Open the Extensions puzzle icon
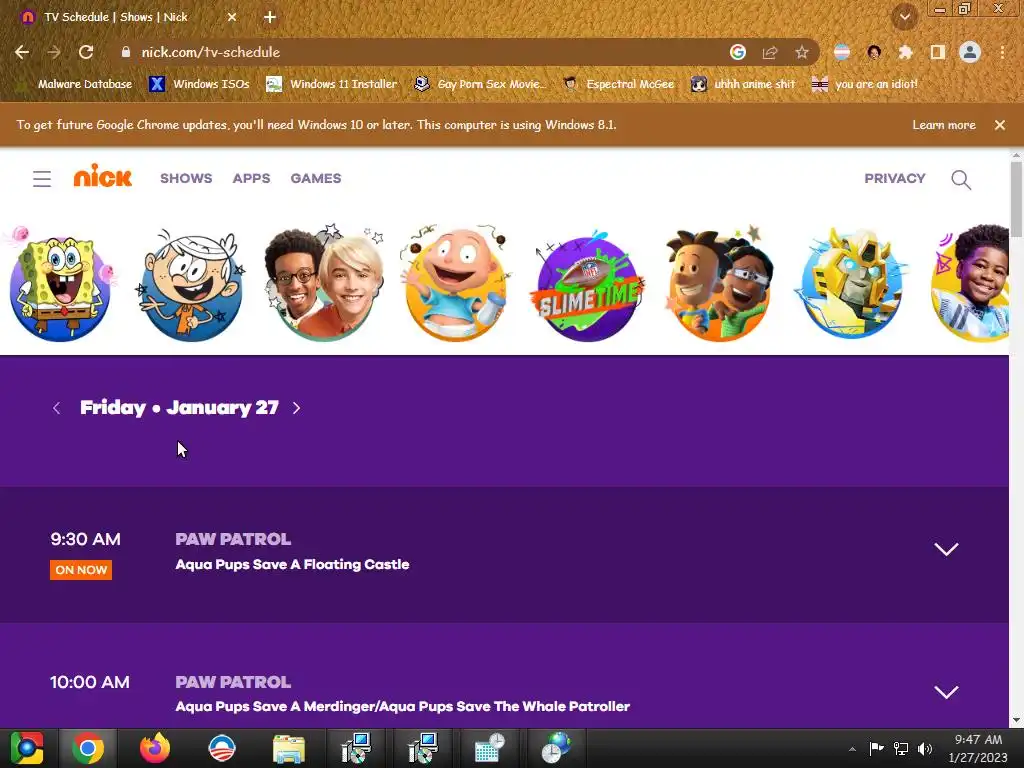This screenshot has height=768, width=1024. pos(905,52)
